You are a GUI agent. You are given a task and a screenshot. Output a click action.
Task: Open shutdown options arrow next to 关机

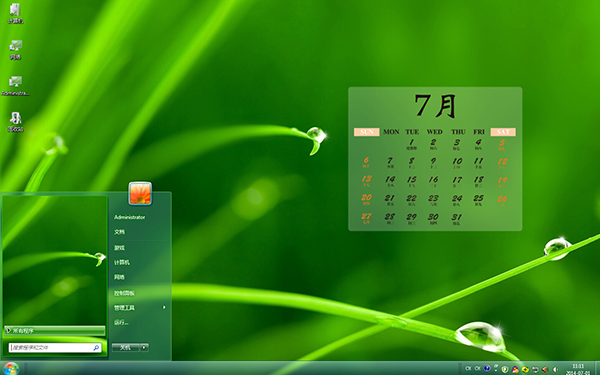tap(144, 347)
